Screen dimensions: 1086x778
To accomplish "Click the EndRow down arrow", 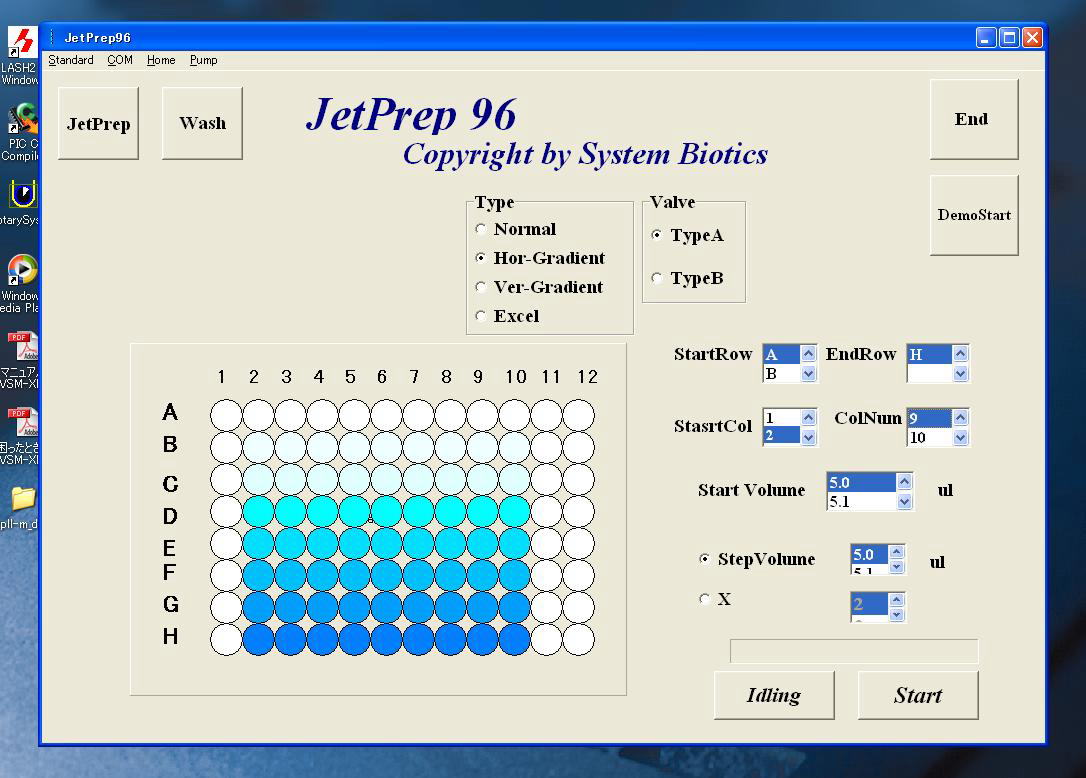I will tap(960, 373).
